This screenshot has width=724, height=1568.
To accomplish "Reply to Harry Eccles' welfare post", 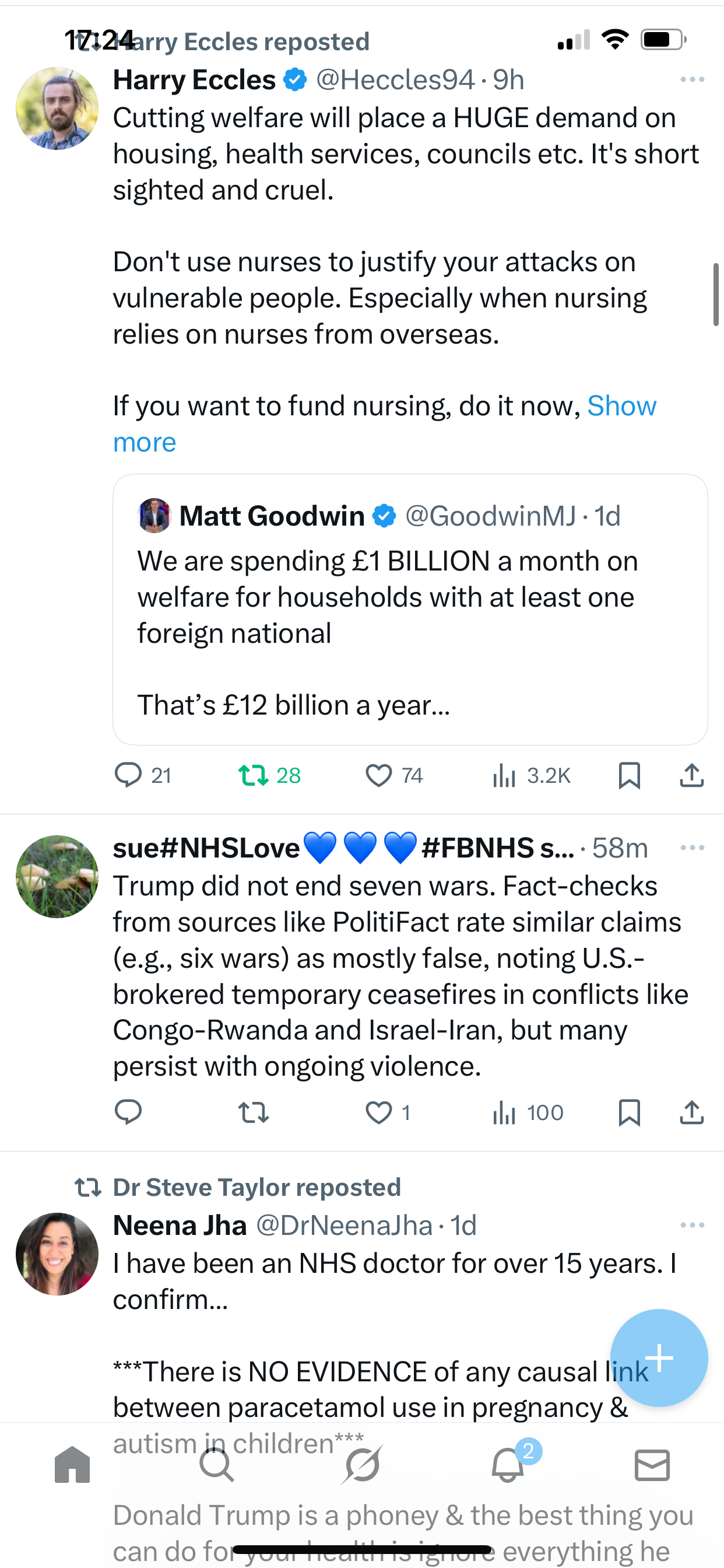I will pos(128,775).
